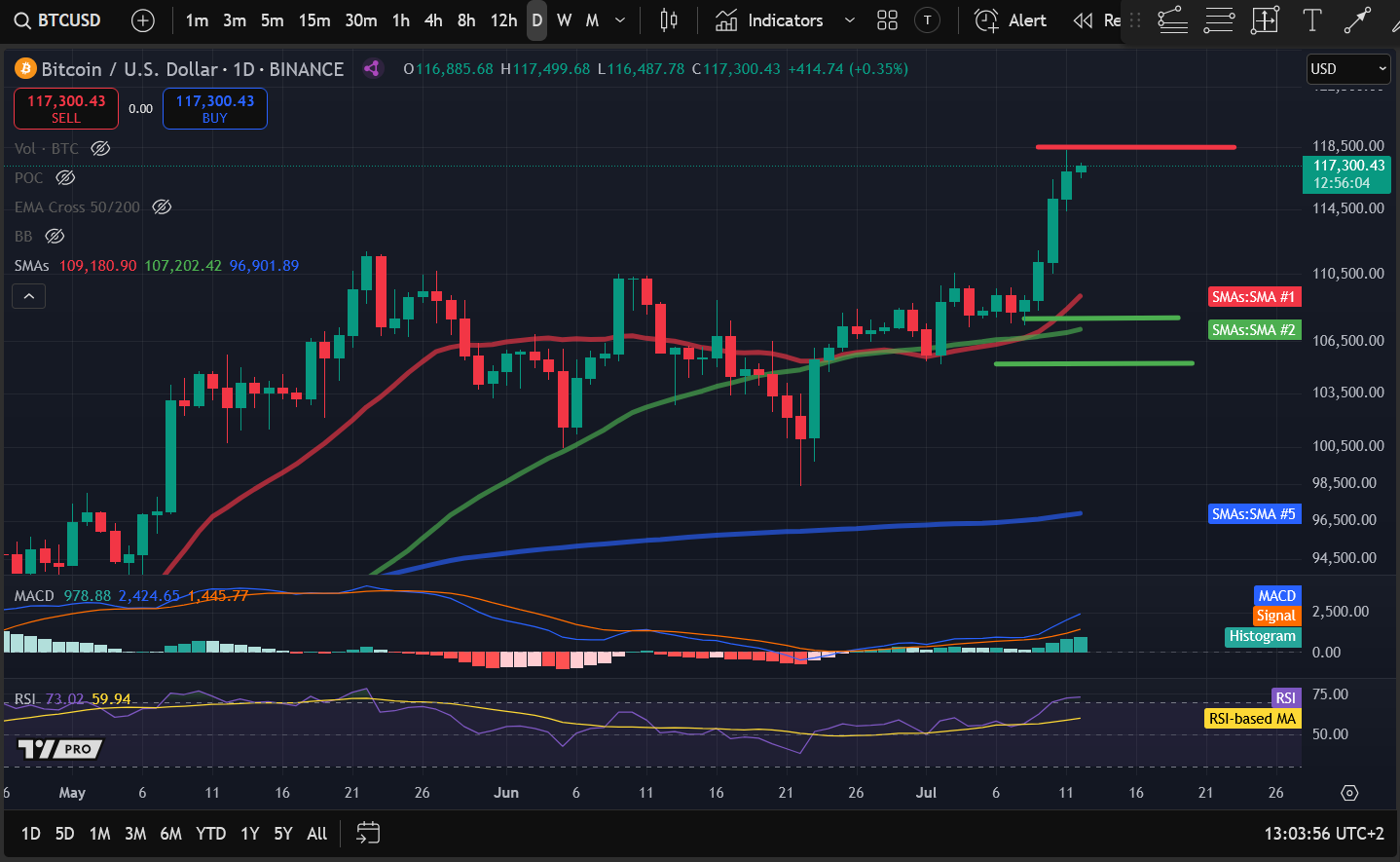Pick the 4h timeframe
The image size is (1400, 862).
[433, 20]
